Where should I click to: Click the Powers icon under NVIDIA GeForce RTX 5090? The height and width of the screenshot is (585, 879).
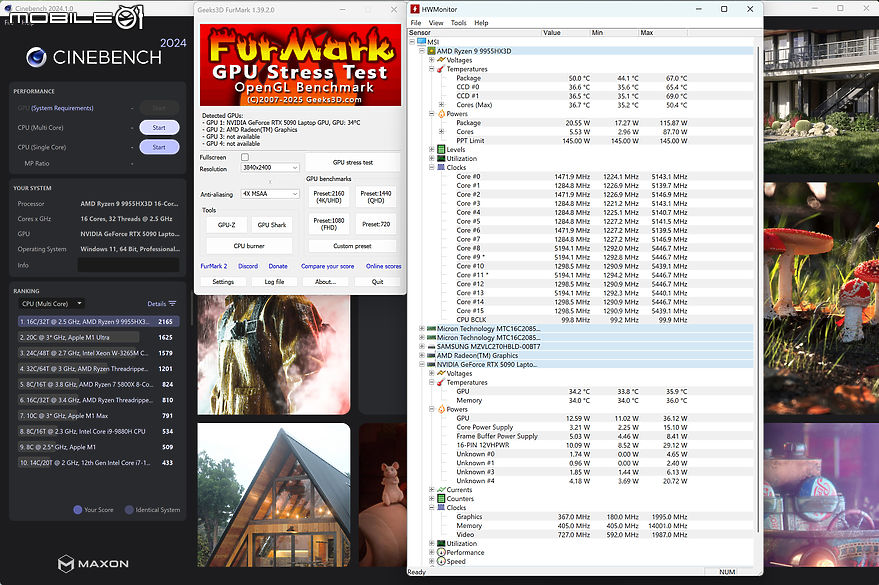click(441, 410)
